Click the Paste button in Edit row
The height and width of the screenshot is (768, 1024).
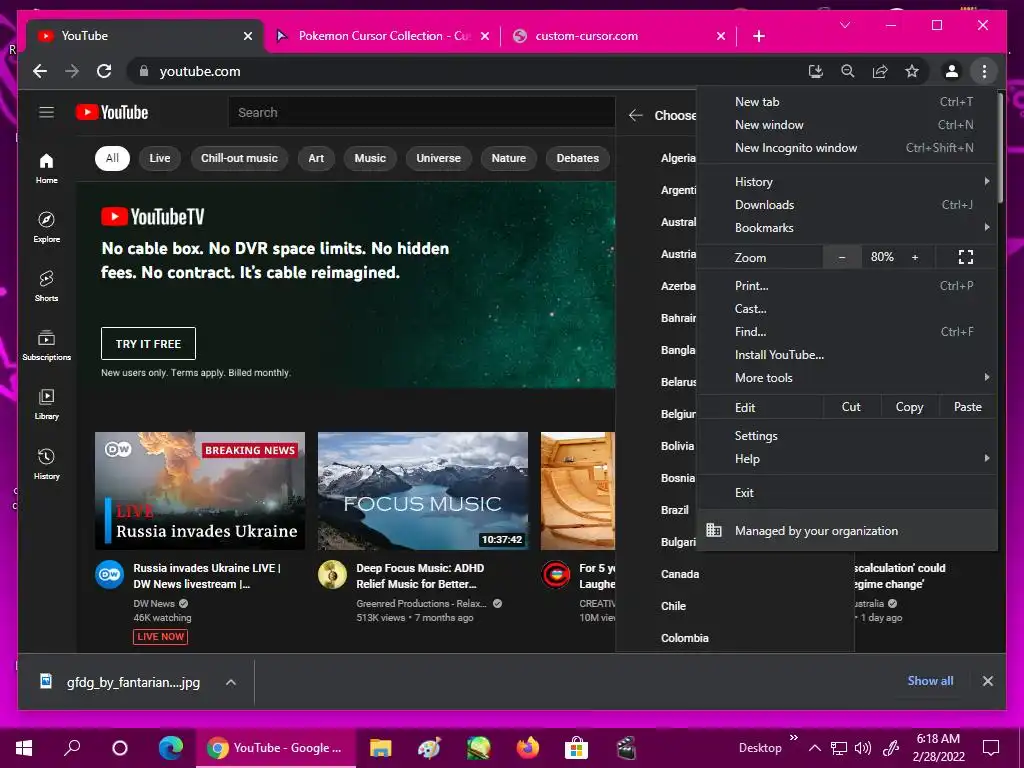pos(967,407)
